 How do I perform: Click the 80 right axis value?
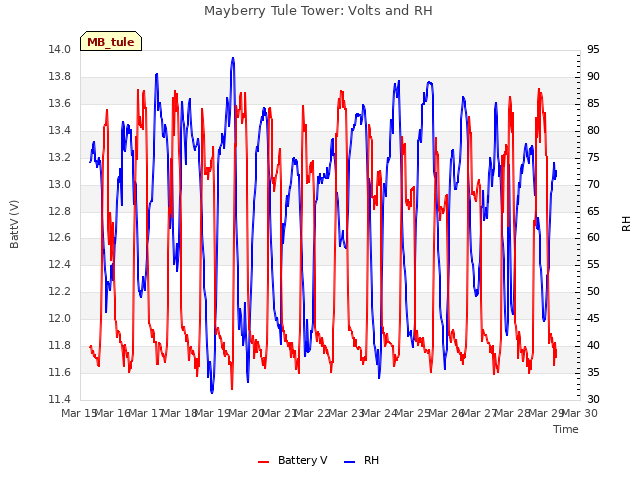tap(593, 131)
